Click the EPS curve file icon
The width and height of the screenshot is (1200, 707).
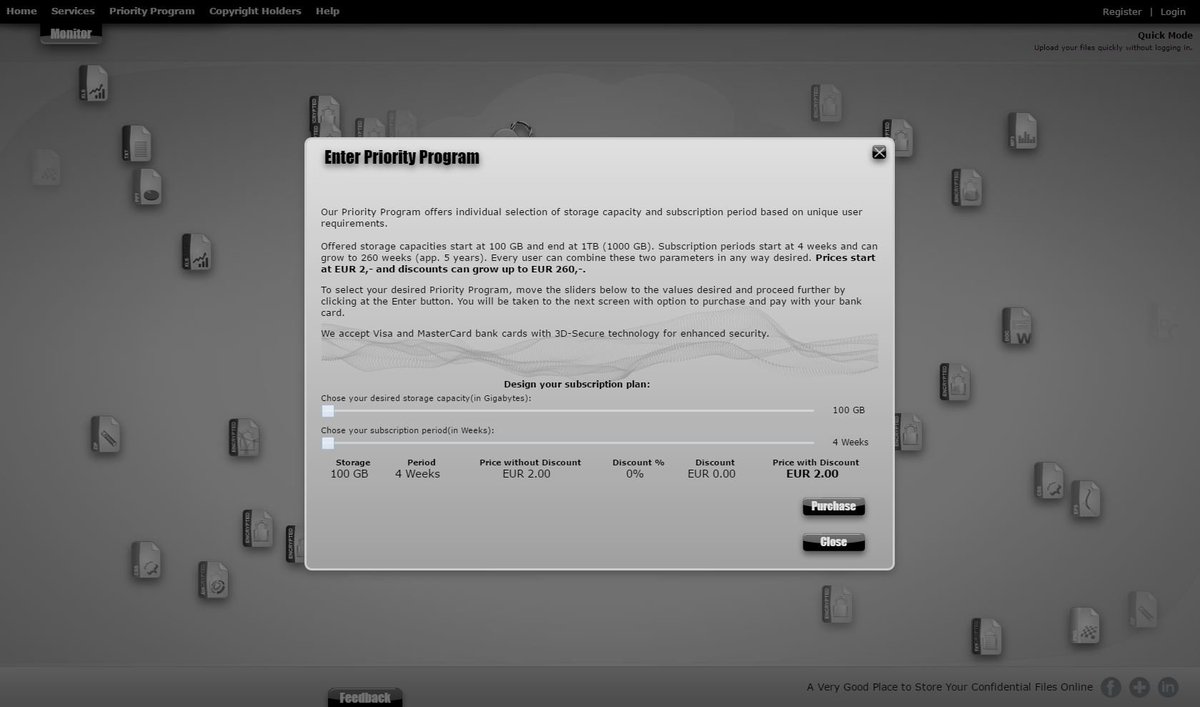pos(1086,498)
